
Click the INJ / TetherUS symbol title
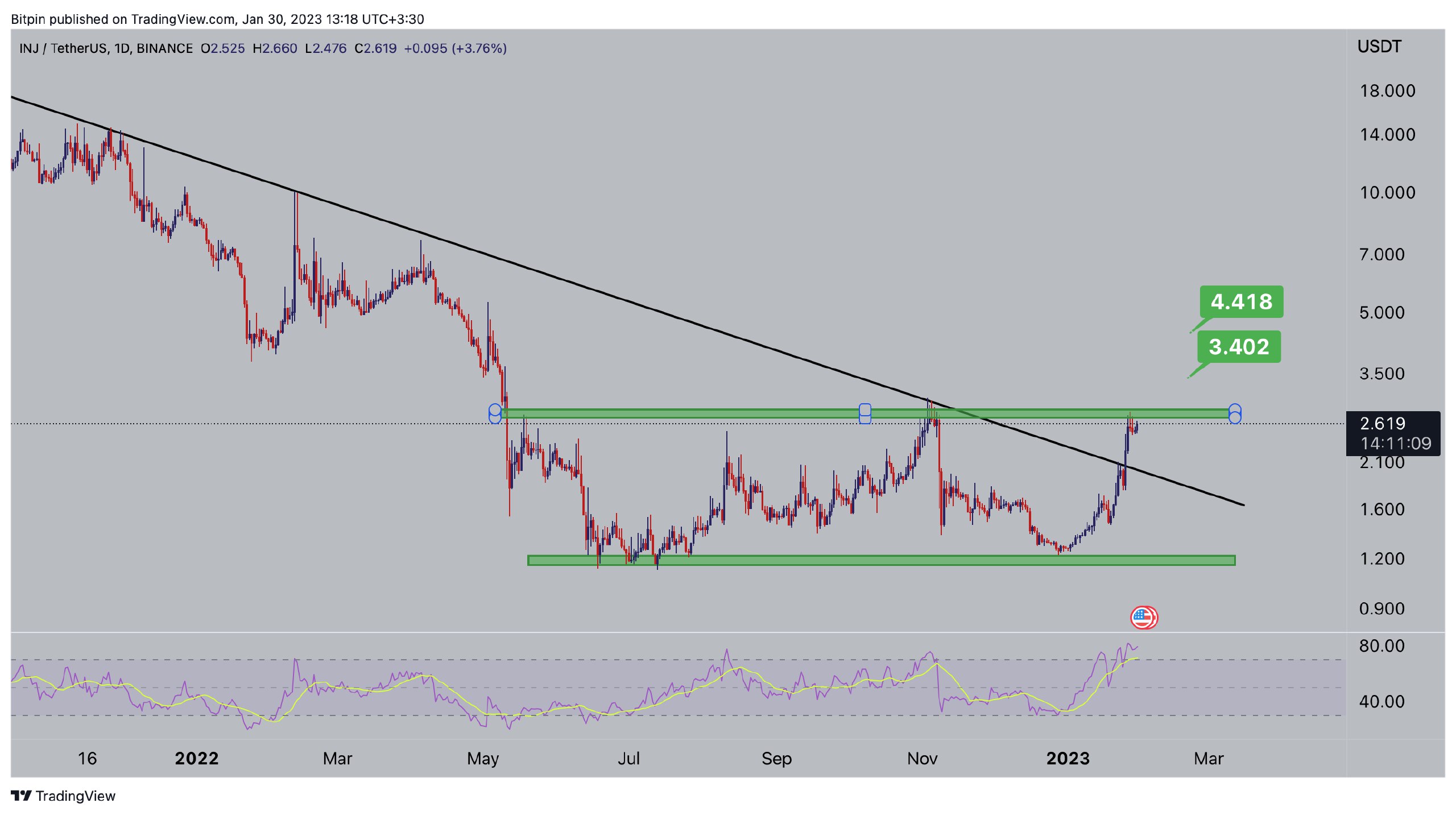(63, 48)
